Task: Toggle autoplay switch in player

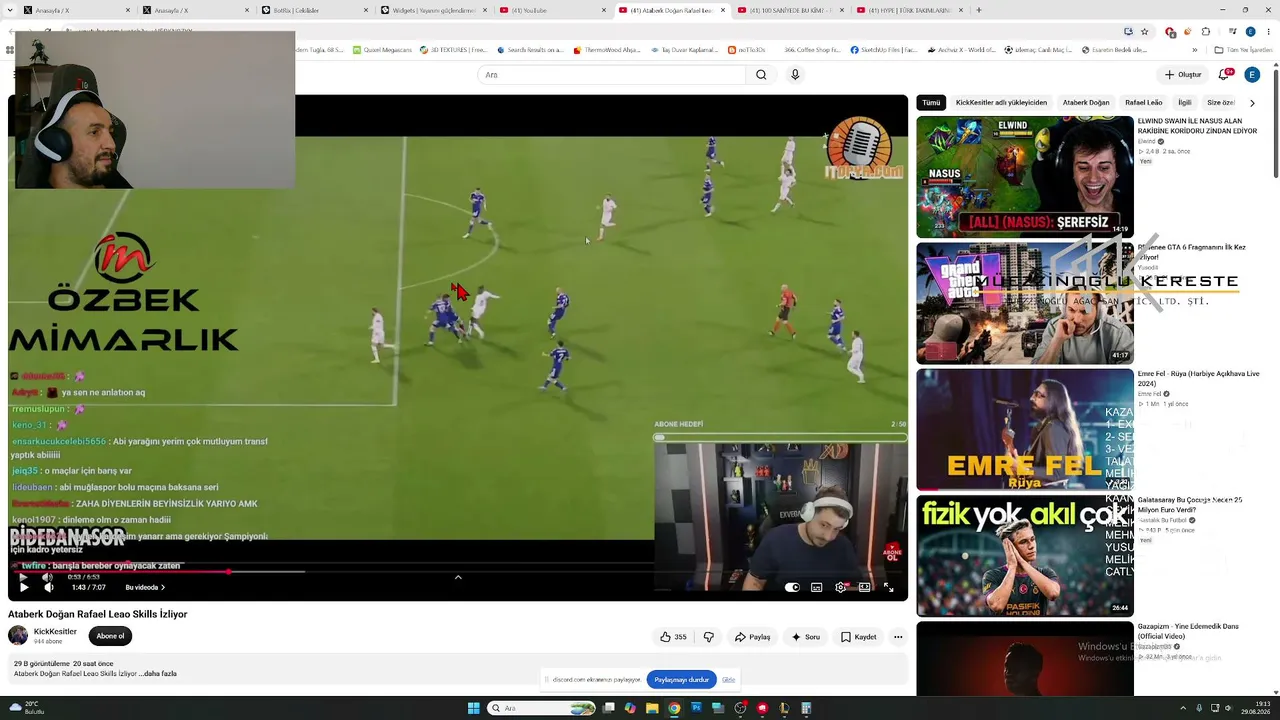Action: [792, 587]
